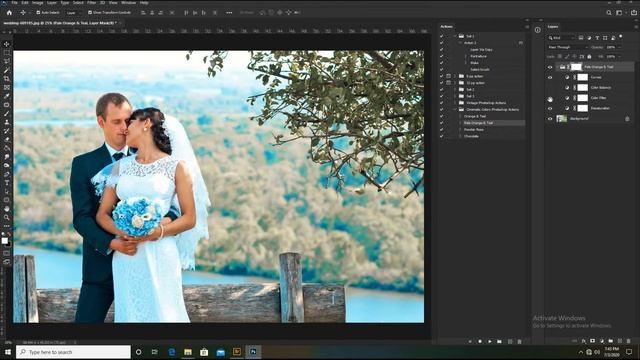Select the Clone Stamp tool

click(x=7, y=122)
